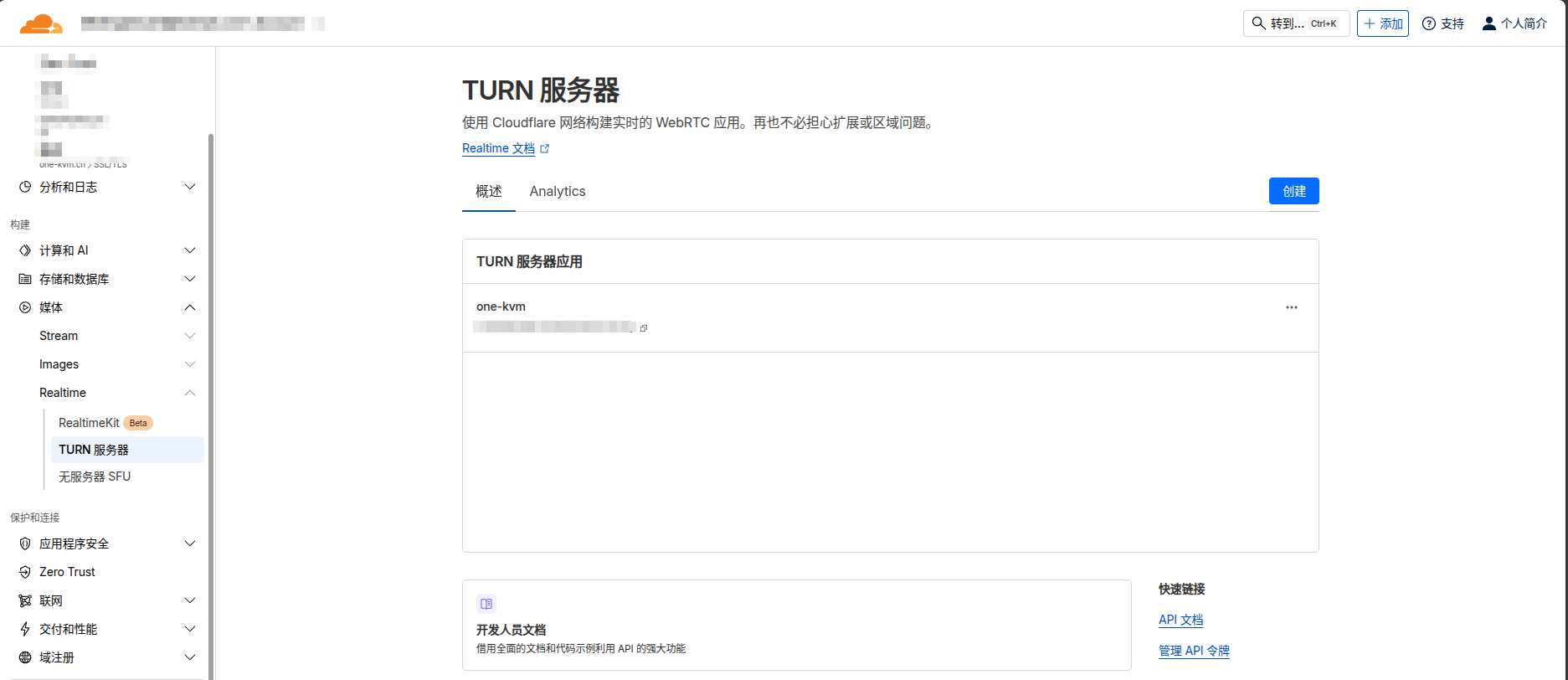
Task: Expand the 分析和日志 section
Action: (190, 187)
